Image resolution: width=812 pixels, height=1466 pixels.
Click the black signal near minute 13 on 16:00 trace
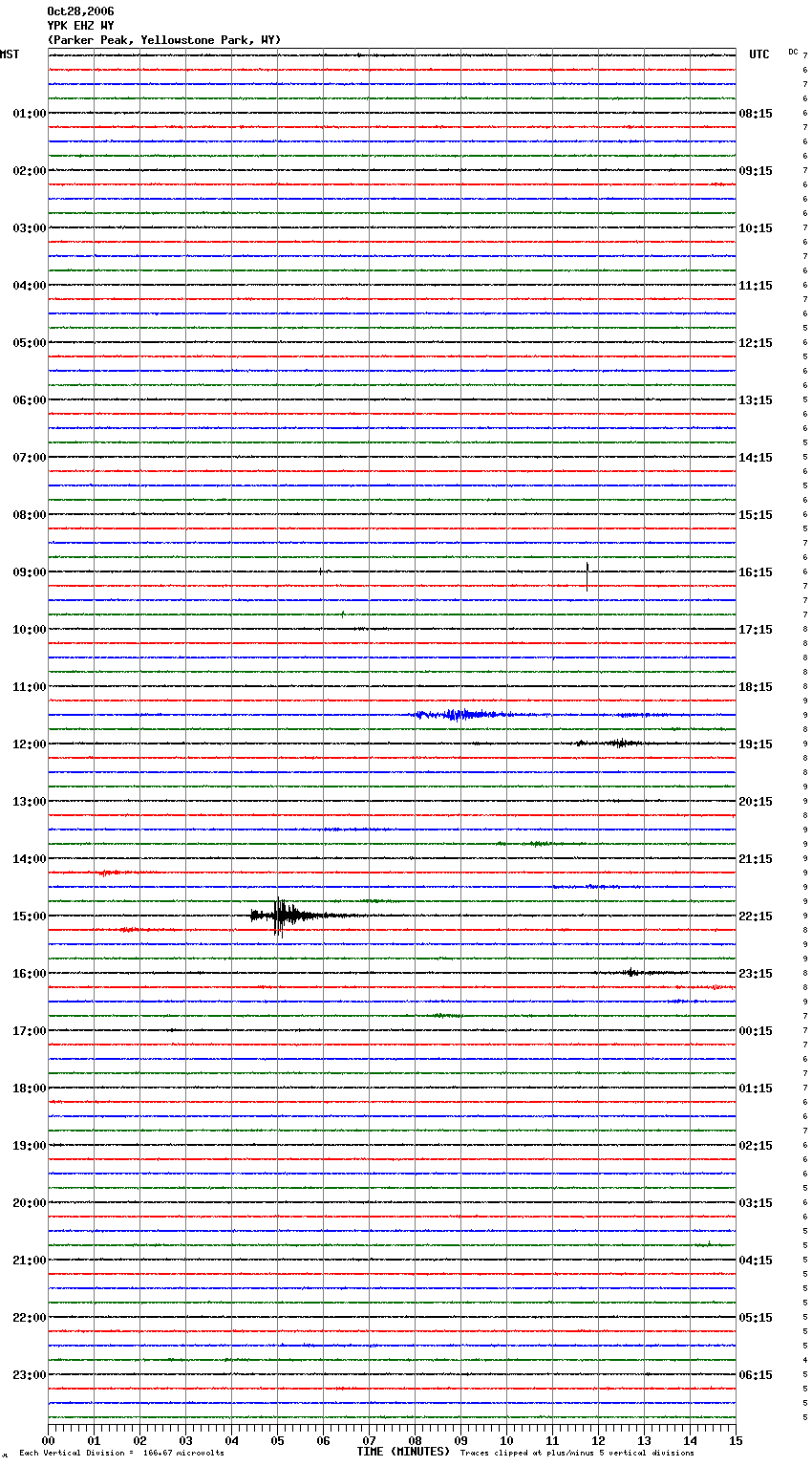pyautogui.click(x=635, y=973)
